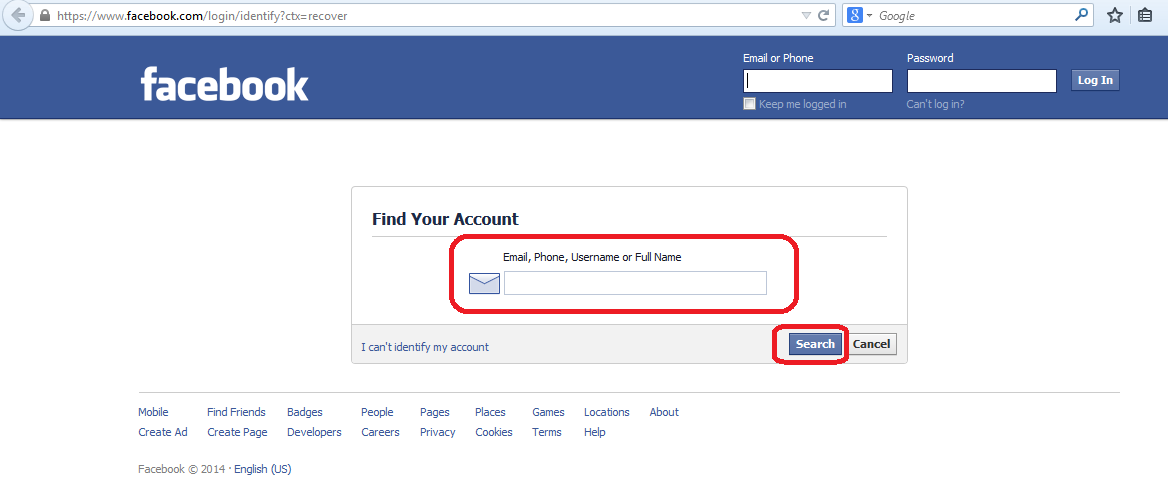Bookmark this page with the star icon
This screenshot has height=491, width=1168.
click(1114, 15)
